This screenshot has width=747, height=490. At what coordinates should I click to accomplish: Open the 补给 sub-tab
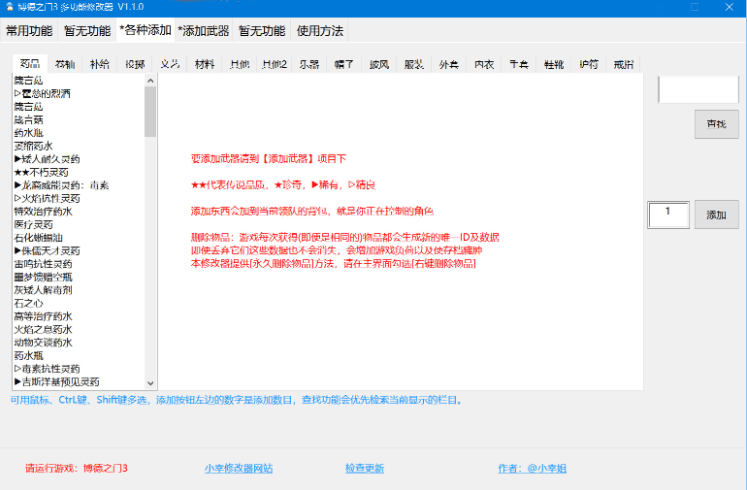click(x=100, y=64)
